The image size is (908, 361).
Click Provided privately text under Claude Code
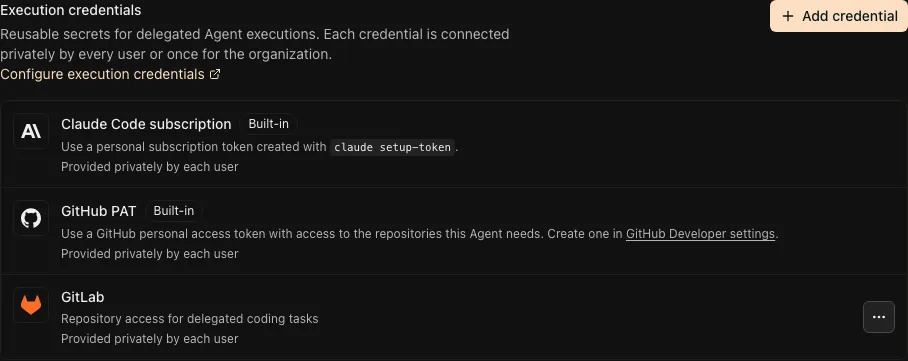[149, 167]
